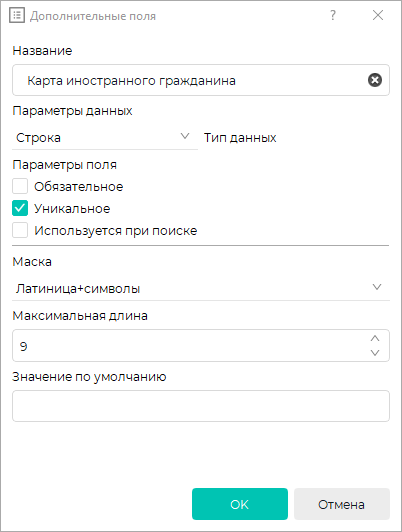
Task: Clear the Название field with the cross icon
Action: click(x=375, y=80)
